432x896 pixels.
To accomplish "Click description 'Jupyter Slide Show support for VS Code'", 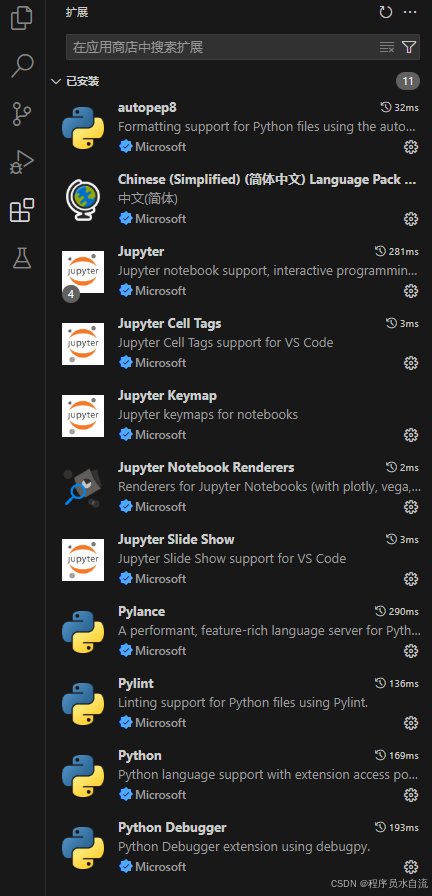I will [232, 558].
